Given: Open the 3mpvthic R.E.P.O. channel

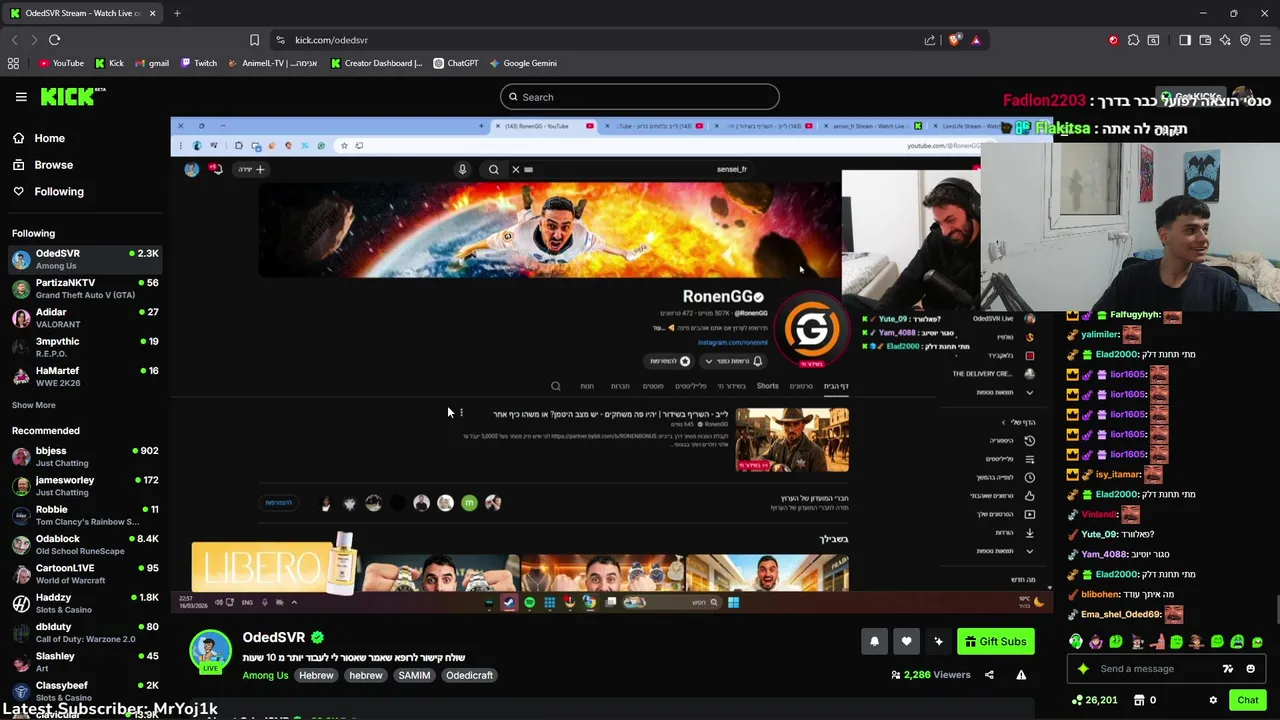Looking at the screenshot, I should (x=85, y=347).
